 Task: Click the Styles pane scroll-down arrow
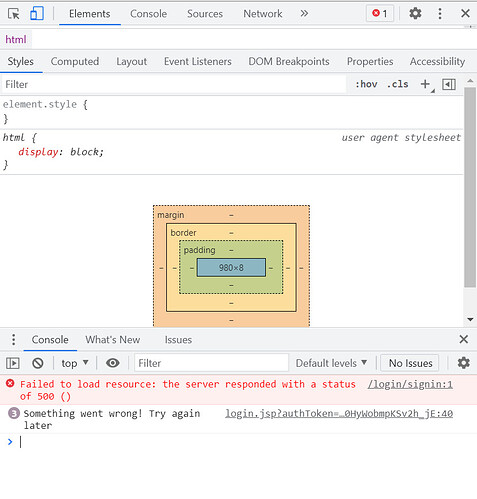[x=470, y=319]
